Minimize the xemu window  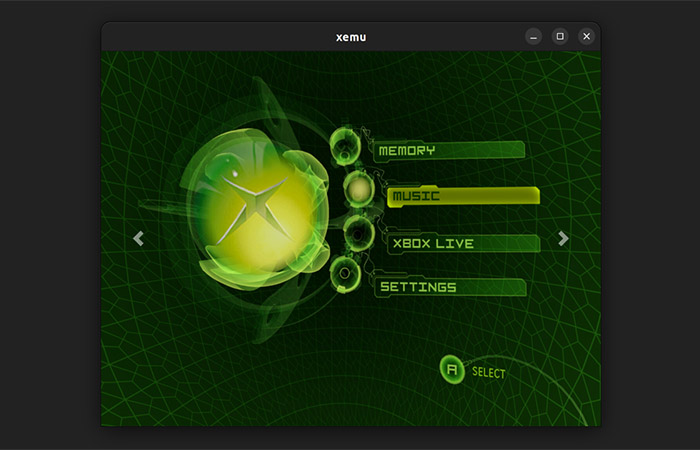click(x=534, y=37)
